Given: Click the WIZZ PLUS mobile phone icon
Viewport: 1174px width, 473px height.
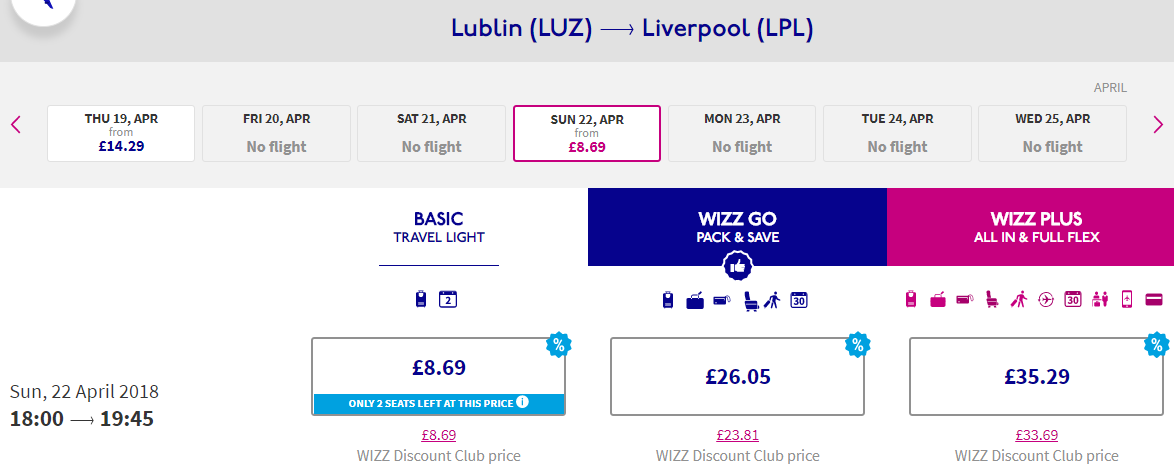Looking at the screenshot, I should coord(1127,300).
